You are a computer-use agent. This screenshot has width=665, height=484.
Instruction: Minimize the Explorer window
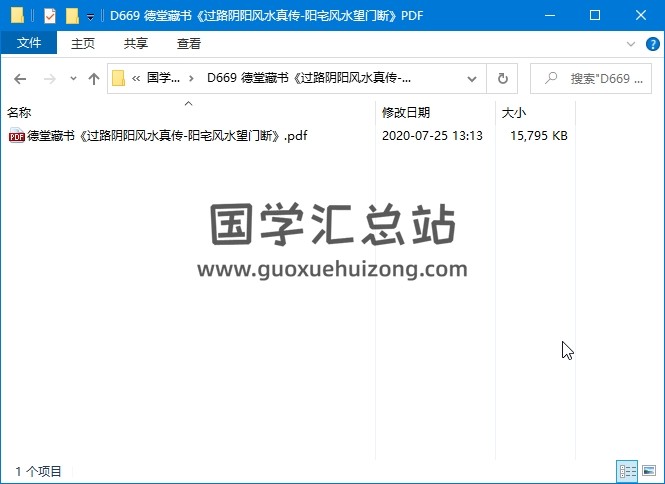[x=550, y=16]
